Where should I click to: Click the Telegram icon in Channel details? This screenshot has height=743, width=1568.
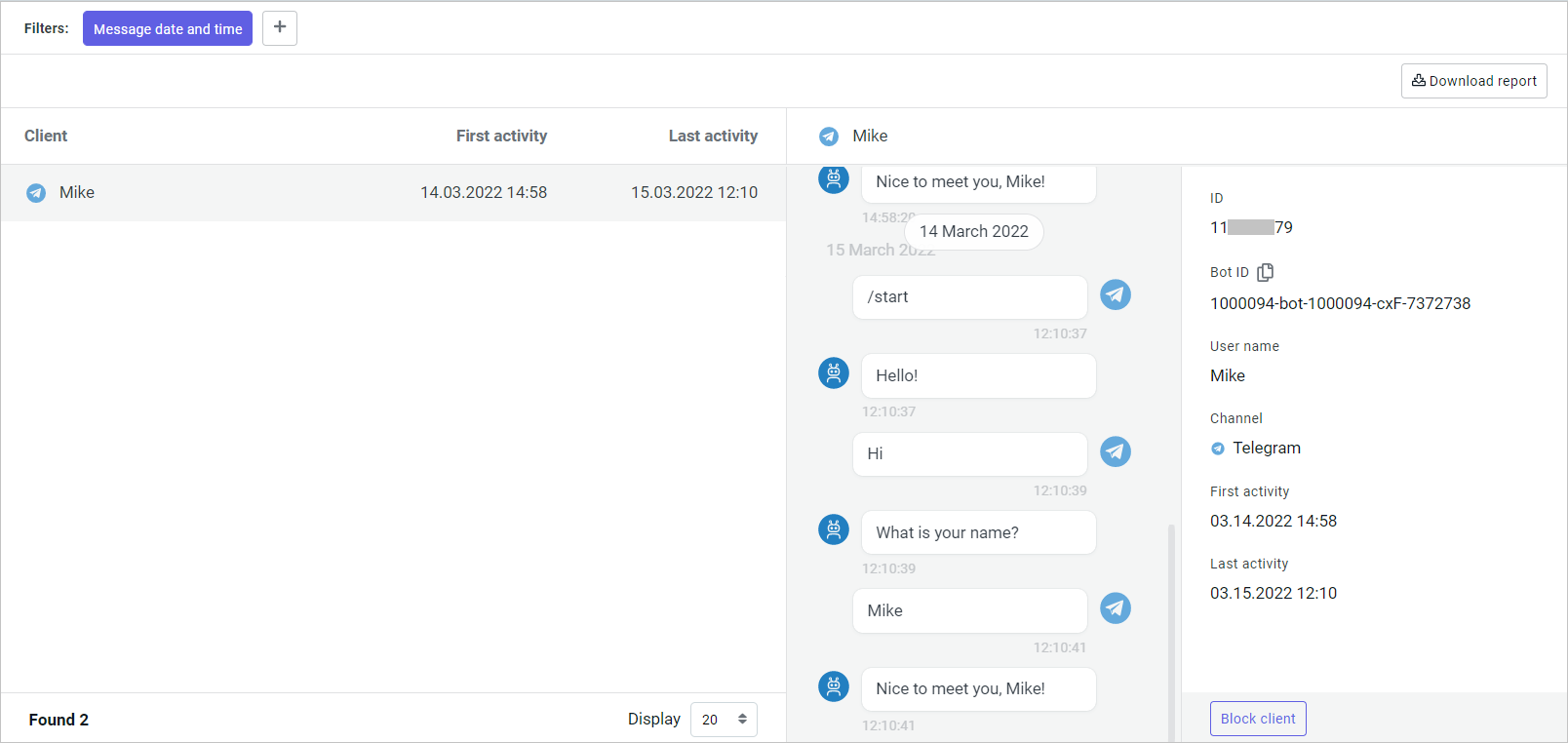1218,449
